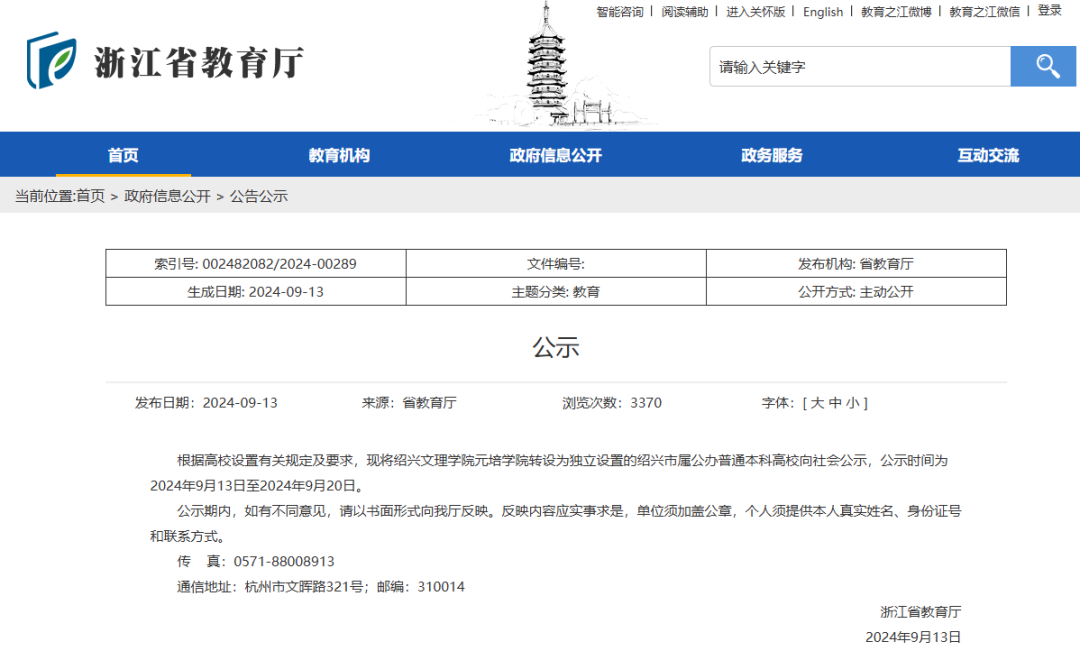
Task: Set font size to 小 (small)
Action: pyautogui.click(x=852, y=402)
